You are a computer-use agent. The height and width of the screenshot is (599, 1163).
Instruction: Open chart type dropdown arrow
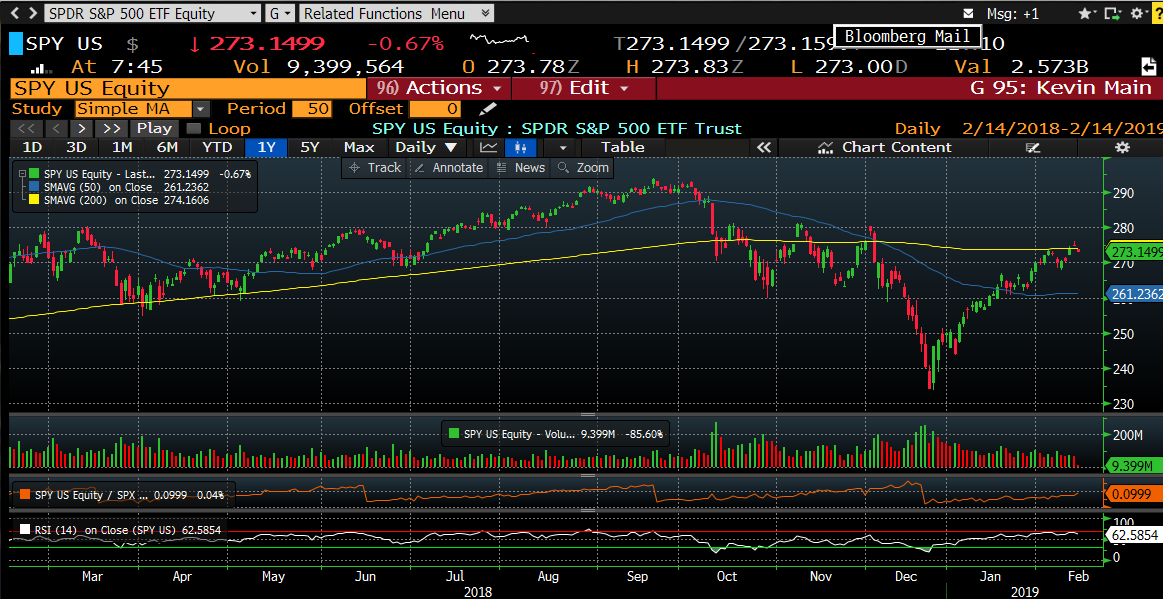[563, 147]
